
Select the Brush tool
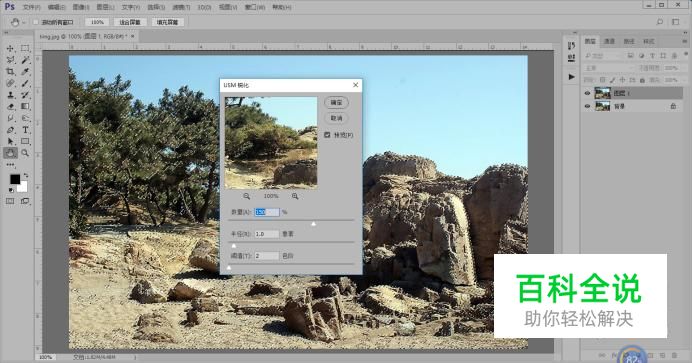[25, 83]
